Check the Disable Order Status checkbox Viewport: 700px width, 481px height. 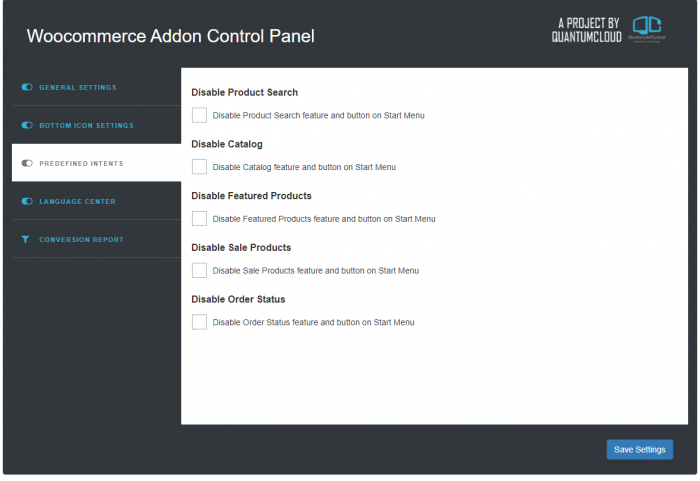pyautogui.click(x=199, y=322)
